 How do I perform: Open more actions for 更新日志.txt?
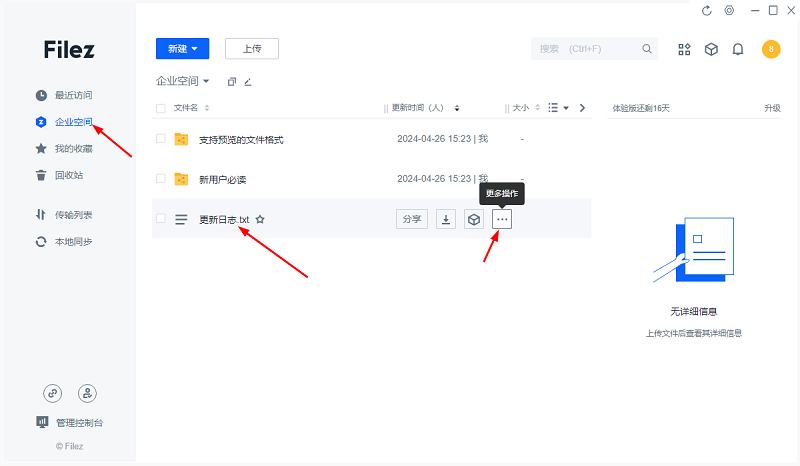pyautogui.click(x=502, y=219)
